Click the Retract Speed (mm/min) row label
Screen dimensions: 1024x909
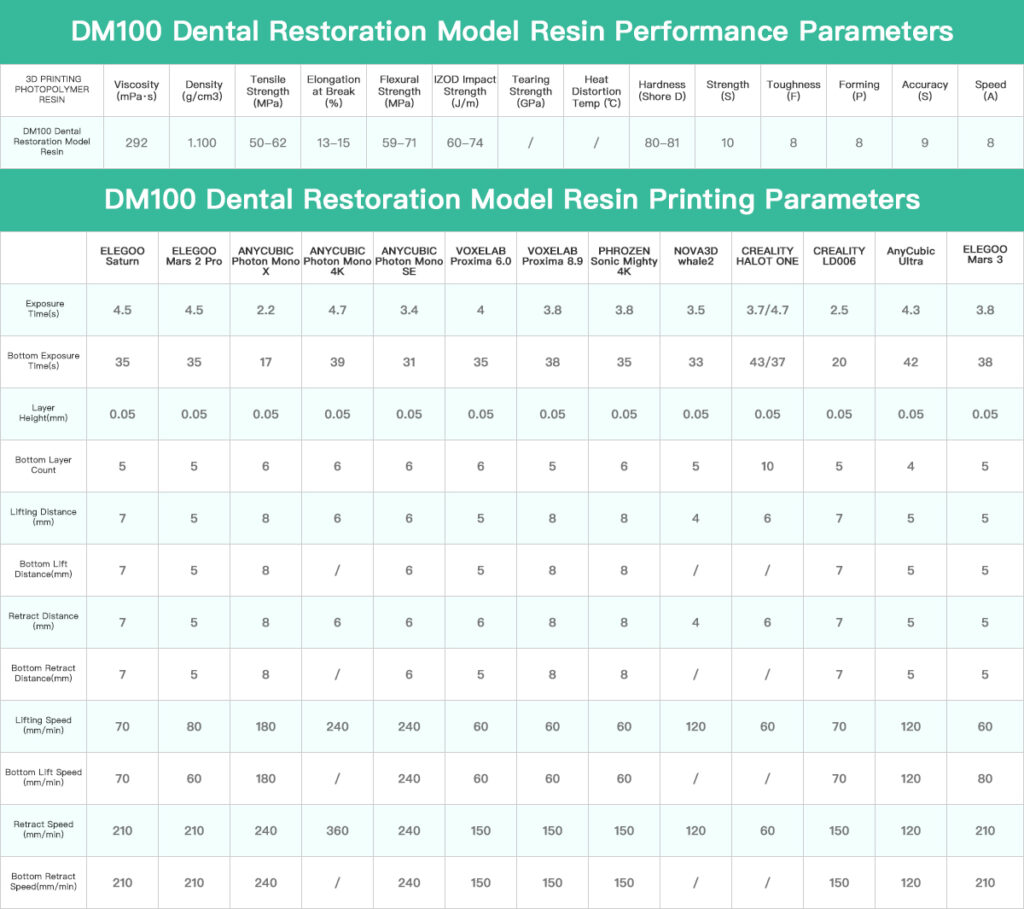[x=44, y=829]
